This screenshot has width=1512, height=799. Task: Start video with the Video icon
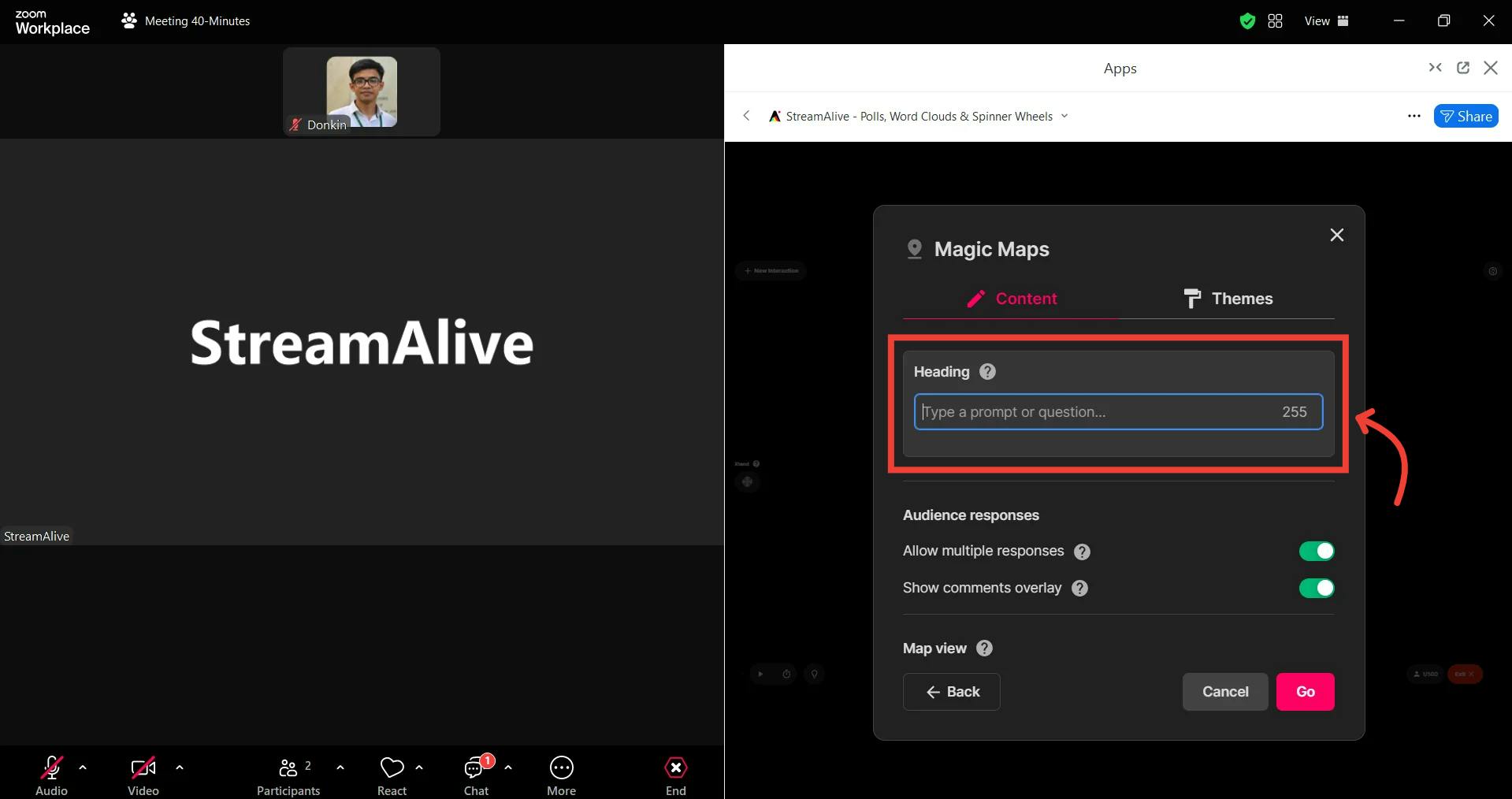pyautogui.click(x=143, y=767)
